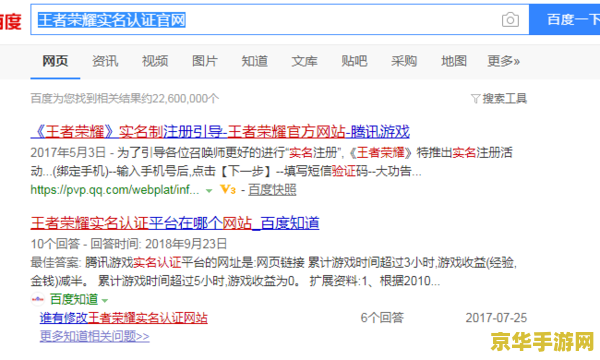Switch to the 资讯 tab
The height and width of the screenshot is (360, 600).
105,61
